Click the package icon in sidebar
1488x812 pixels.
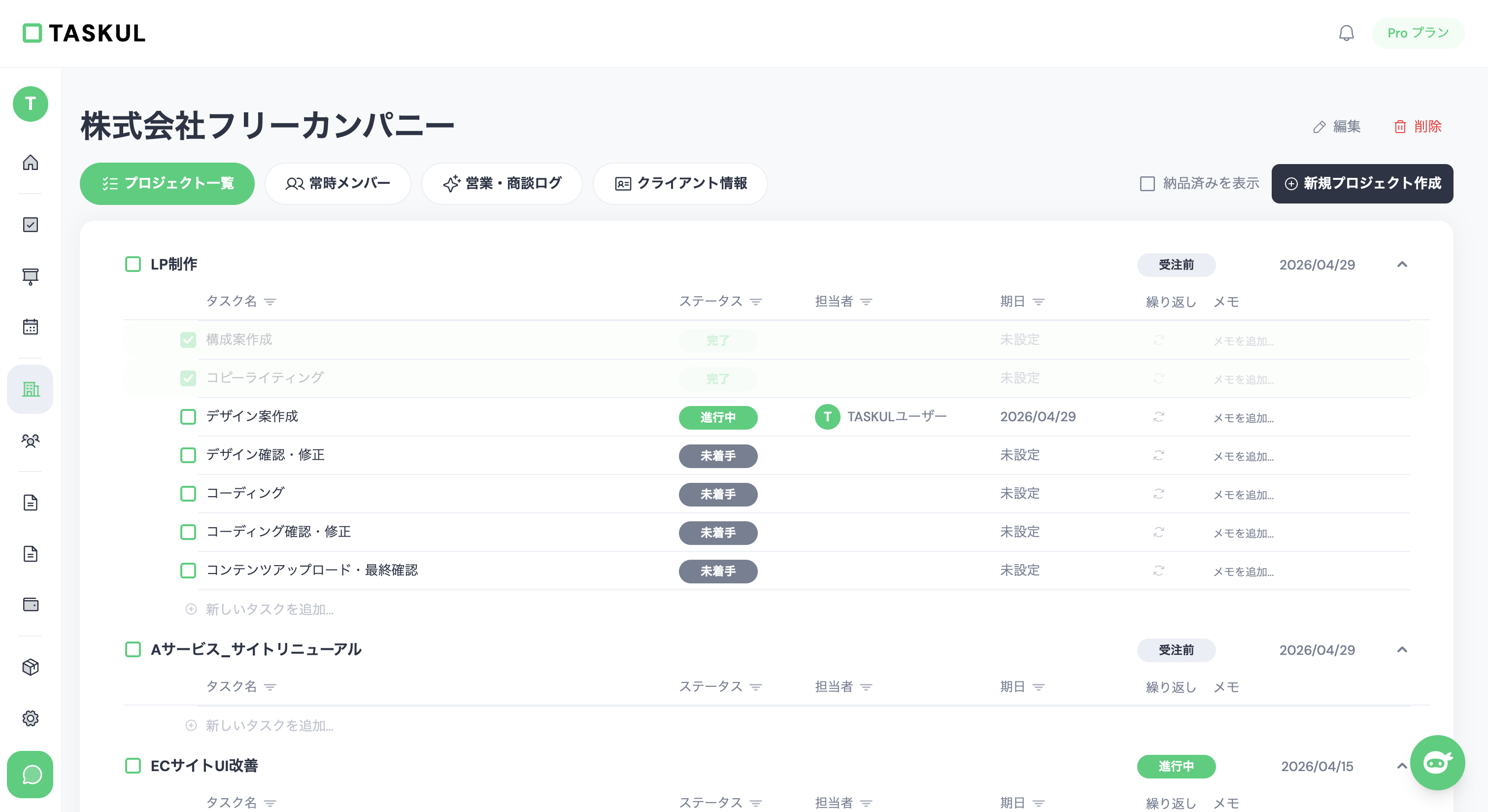click(30, 668)
